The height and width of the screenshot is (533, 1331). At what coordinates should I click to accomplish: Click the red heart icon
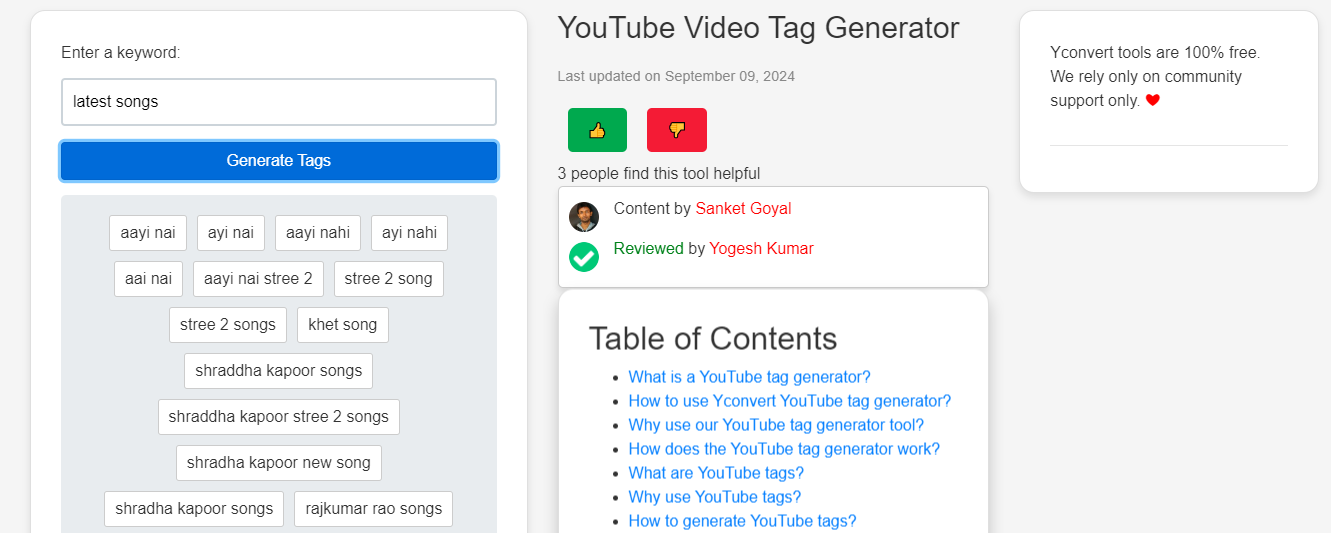click(x=1152, y=100)
